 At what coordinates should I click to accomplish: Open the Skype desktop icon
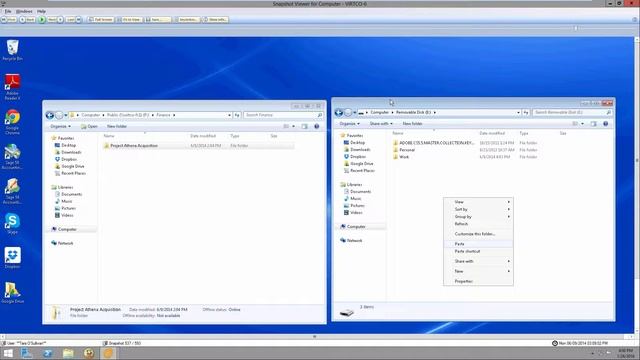pos(12,223)
